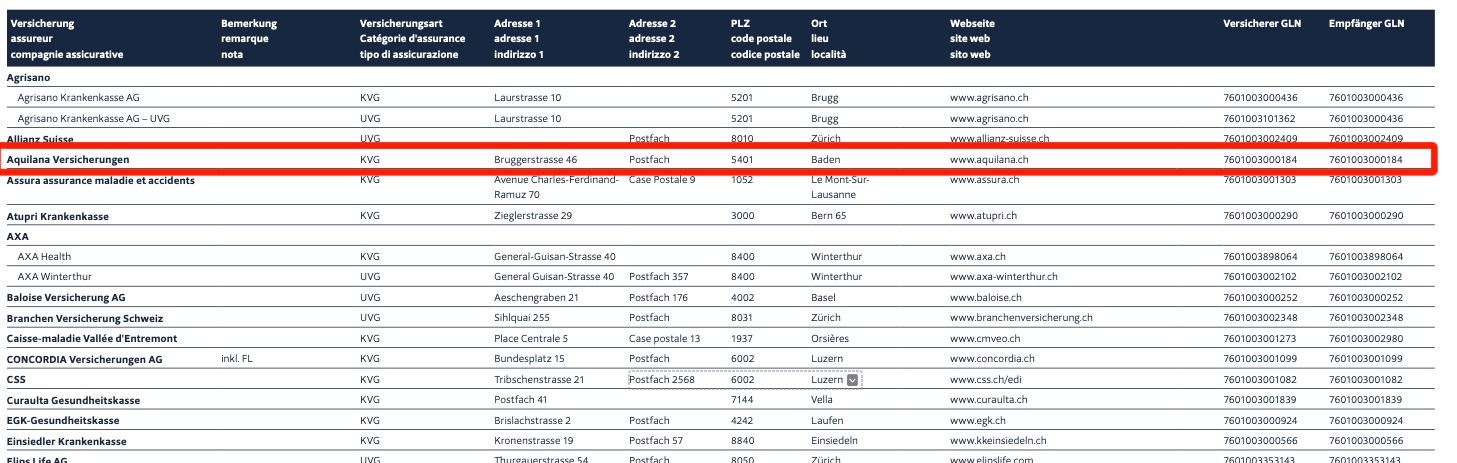Select Agrisano Krankenkasse AG – UVG row name
The width and height of the screenshot is (1457, 463).
(x=94, y=118)
